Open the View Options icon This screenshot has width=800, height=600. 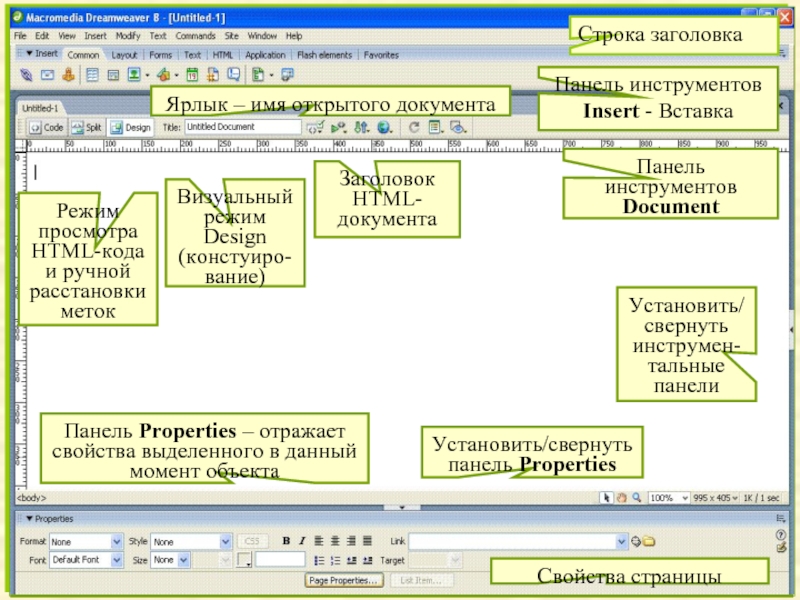tap(435, 127)
